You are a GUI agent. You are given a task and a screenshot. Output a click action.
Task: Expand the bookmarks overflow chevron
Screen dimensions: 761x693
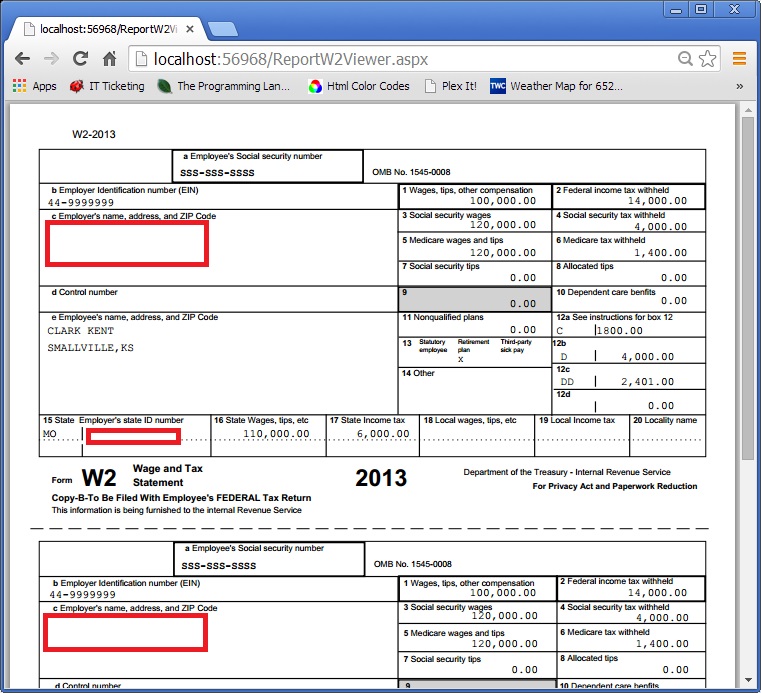click(x=740, y=86)
